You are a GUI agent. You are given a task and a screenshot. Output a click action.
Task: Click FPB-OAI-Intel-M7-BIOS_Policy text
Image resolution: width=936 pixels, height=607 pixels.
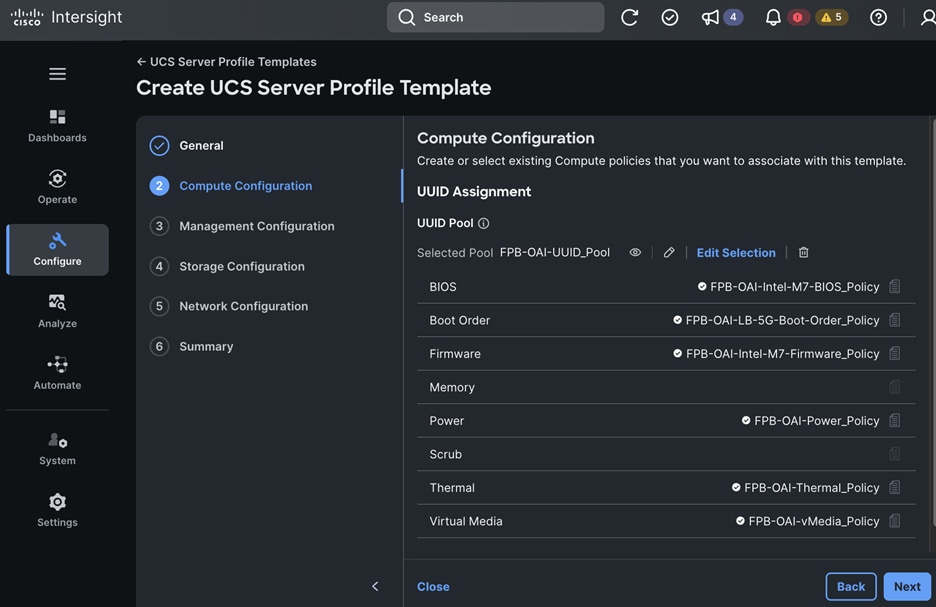click(x=795, y=287)
